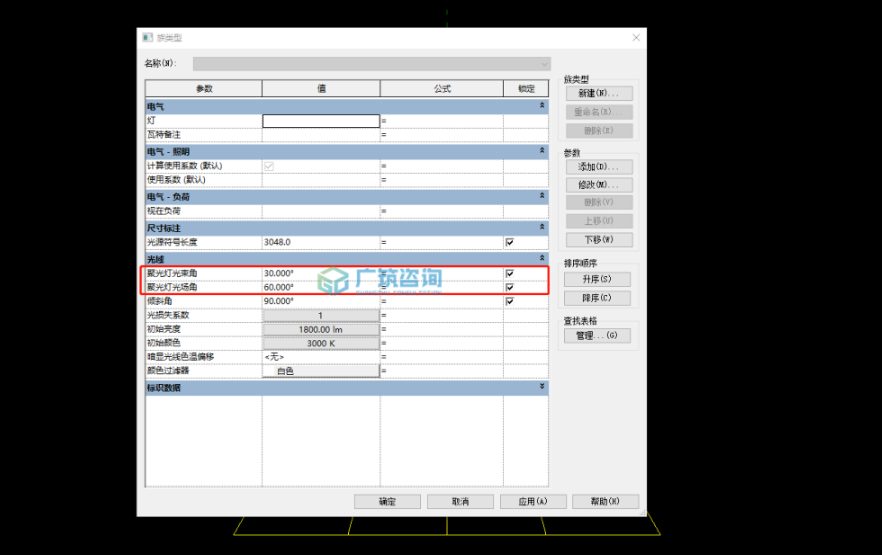Image resolution: width=882 pixels, height=555 pixels.
Task: Click the 参数 column header
Action: [204, 88]
